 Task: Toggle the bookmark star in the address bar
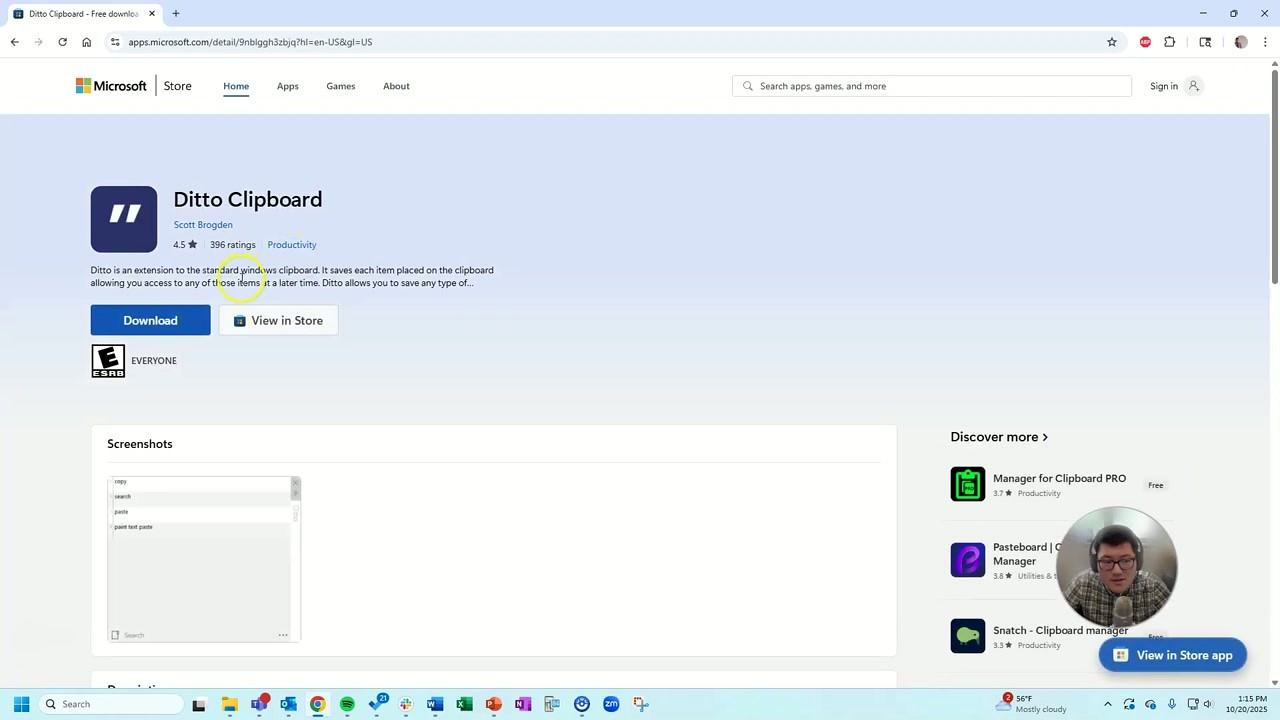click(1111, 42)
